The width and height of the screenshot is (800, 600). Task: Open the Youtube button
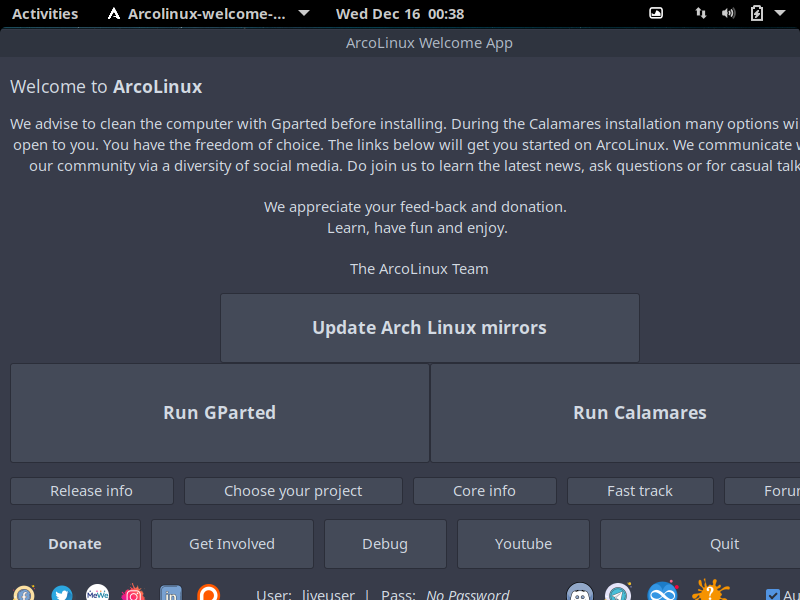tap(523, 544)
